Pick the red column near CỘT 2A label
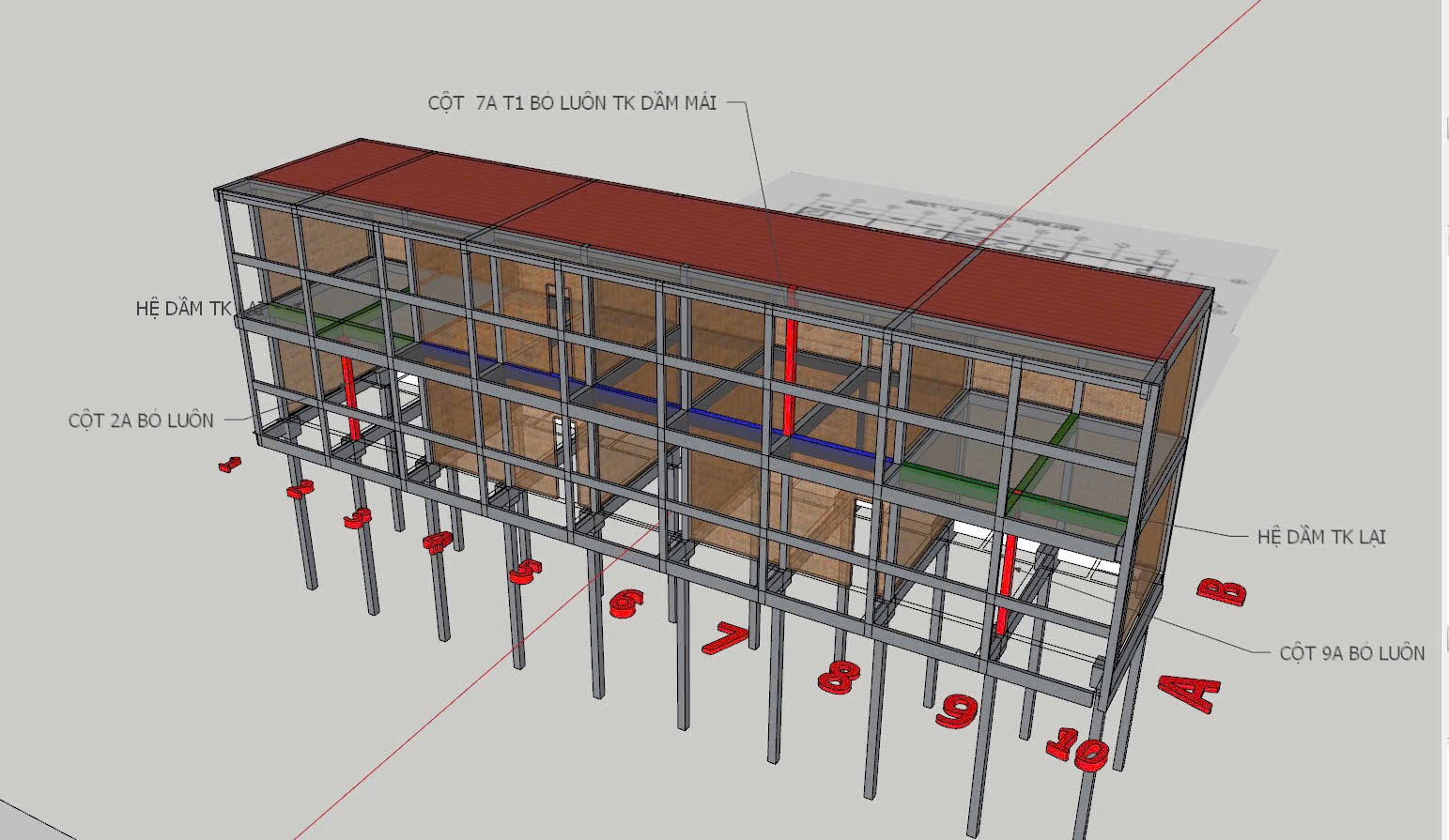 (x=351, y=396)
